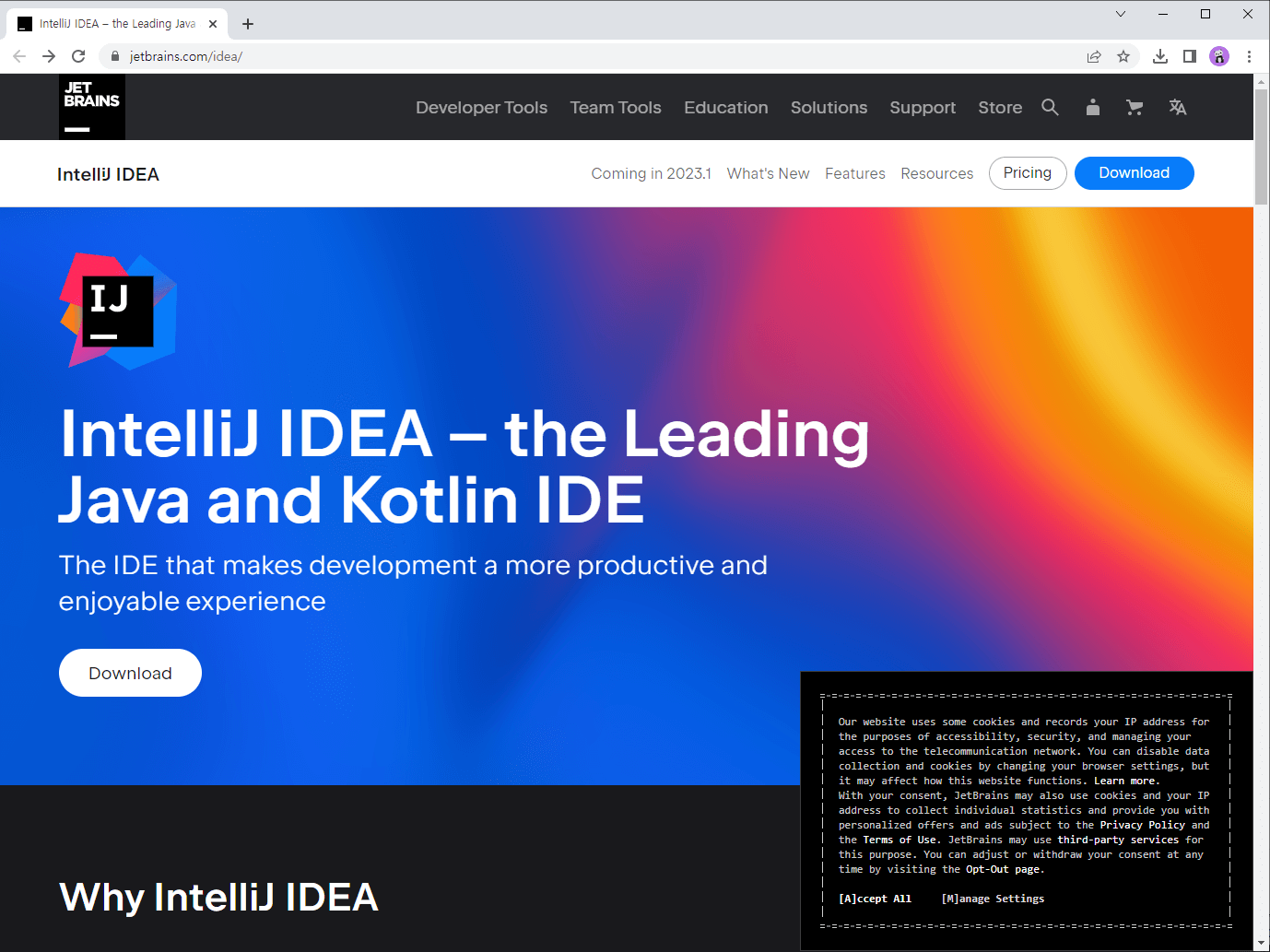Open the Features link

tap(854, 173)
